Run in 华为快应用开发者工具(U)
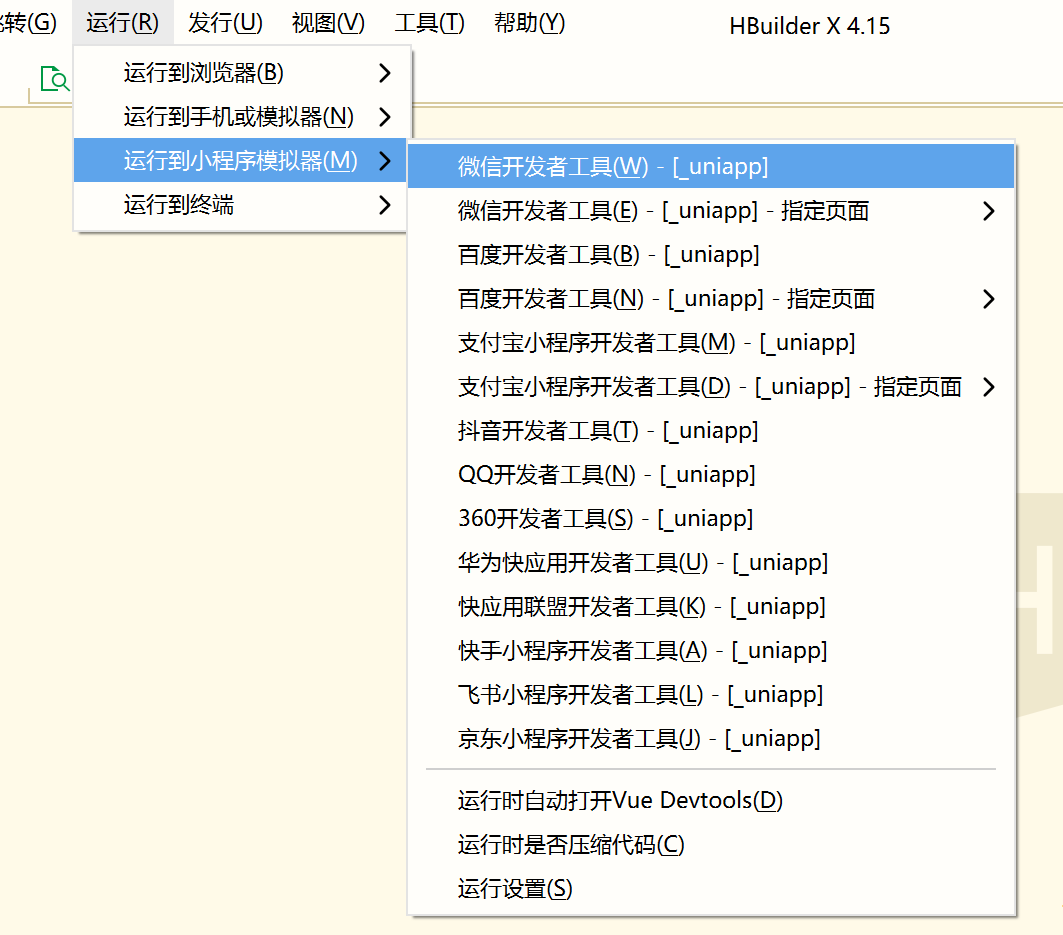The width and height of the screenshot is (1063, 935). [x=710, y=563]
